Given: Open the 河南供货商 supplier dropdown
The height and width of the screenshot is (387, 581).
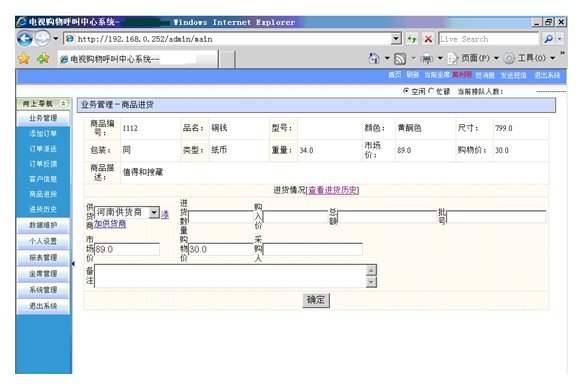Looking at the screenshot, I should 154,212.
